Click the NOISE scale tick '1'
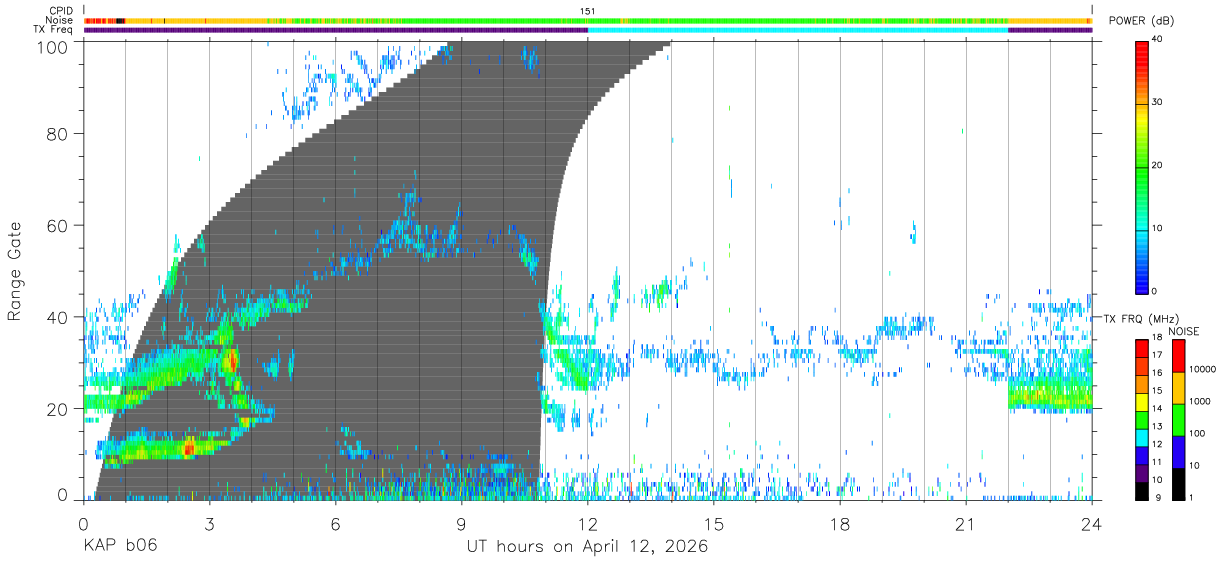Image resolution: width=1228 pixels, height=567 pixels. (x=1191, y=497)
